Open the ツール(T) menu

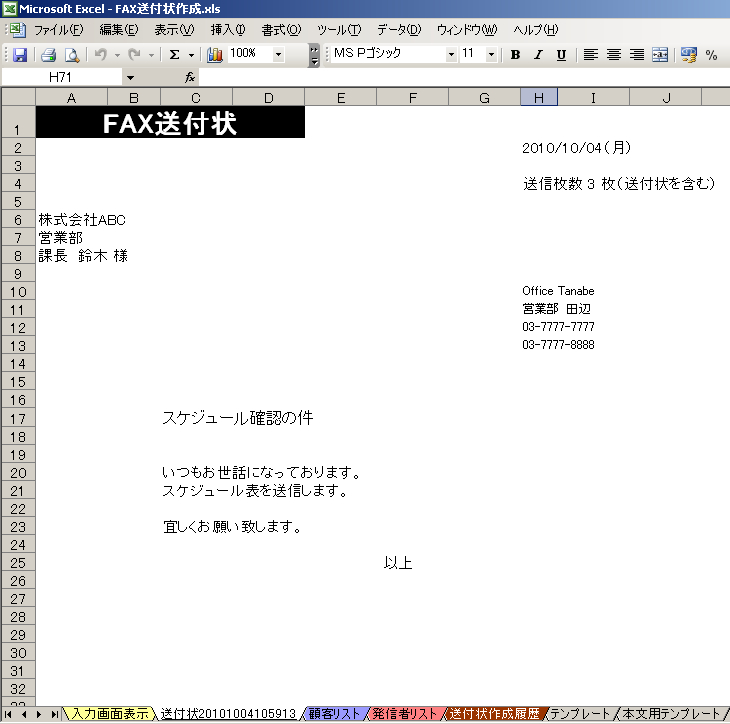click(x=339, y=30)
